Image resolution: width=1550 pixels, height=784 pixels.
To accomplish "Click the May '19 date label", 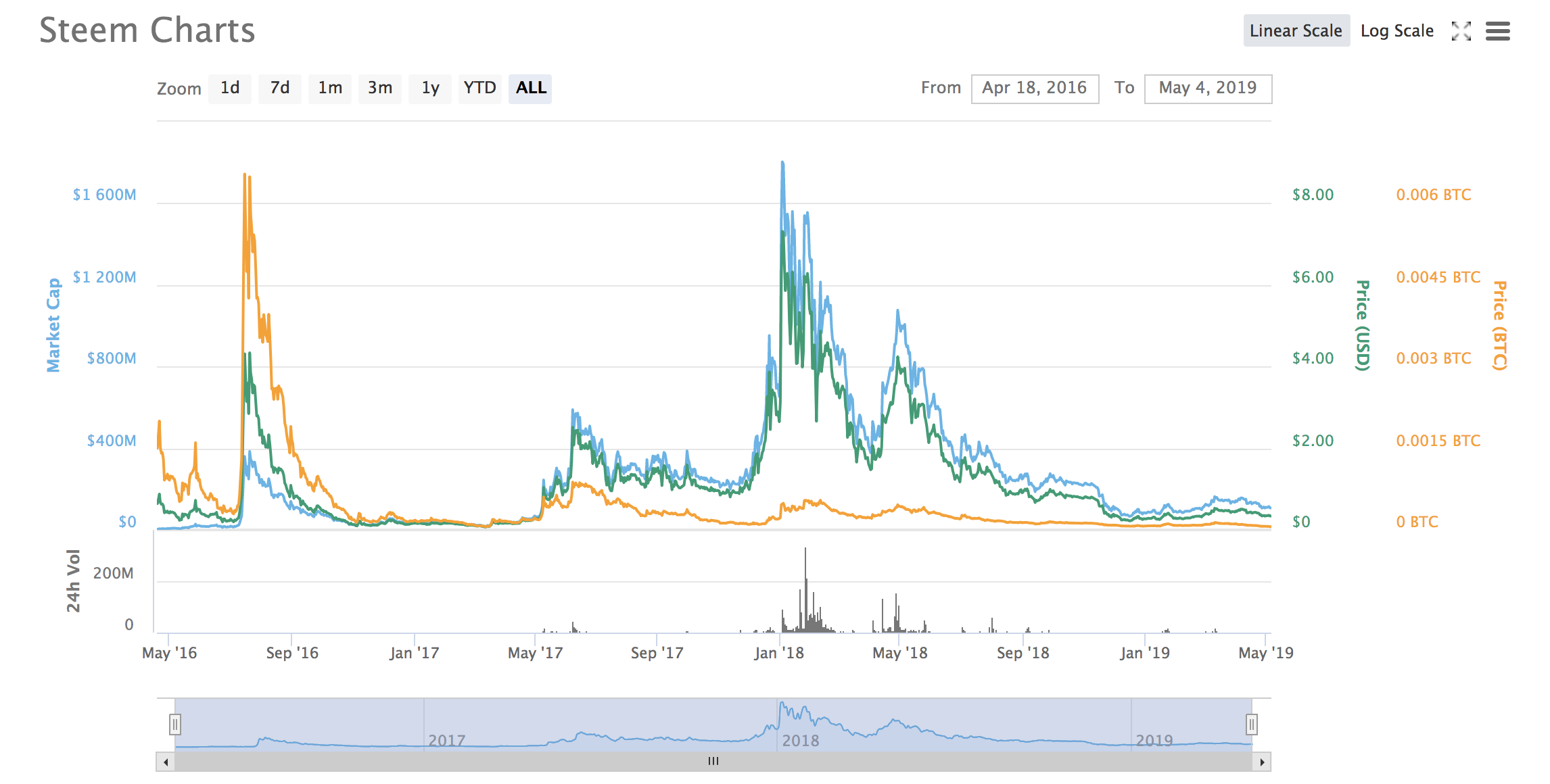I will [1265, 653].
